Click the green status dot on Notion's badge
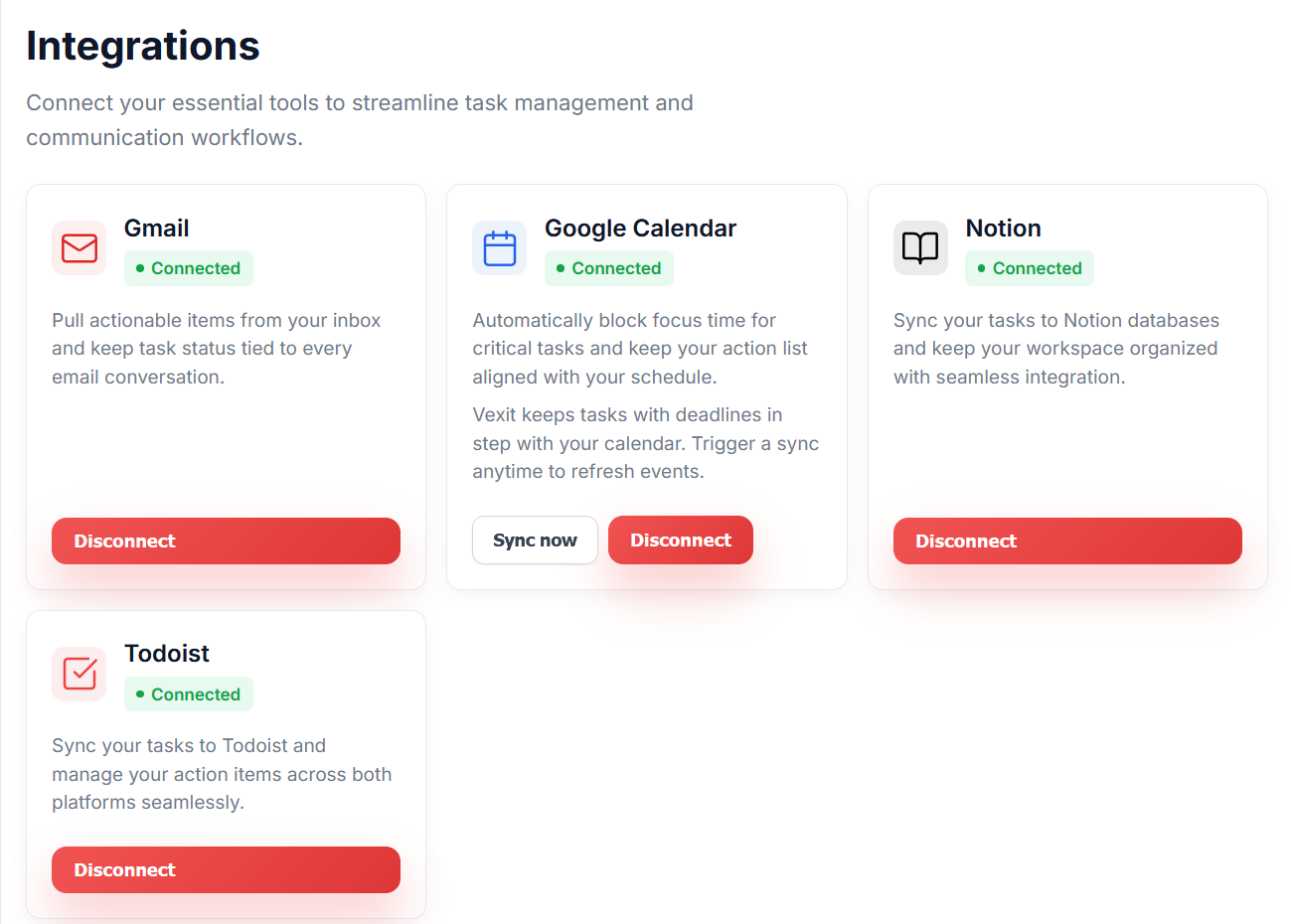Image resolution: width=1291 pixels, height=924 pixels. (979, 267)
